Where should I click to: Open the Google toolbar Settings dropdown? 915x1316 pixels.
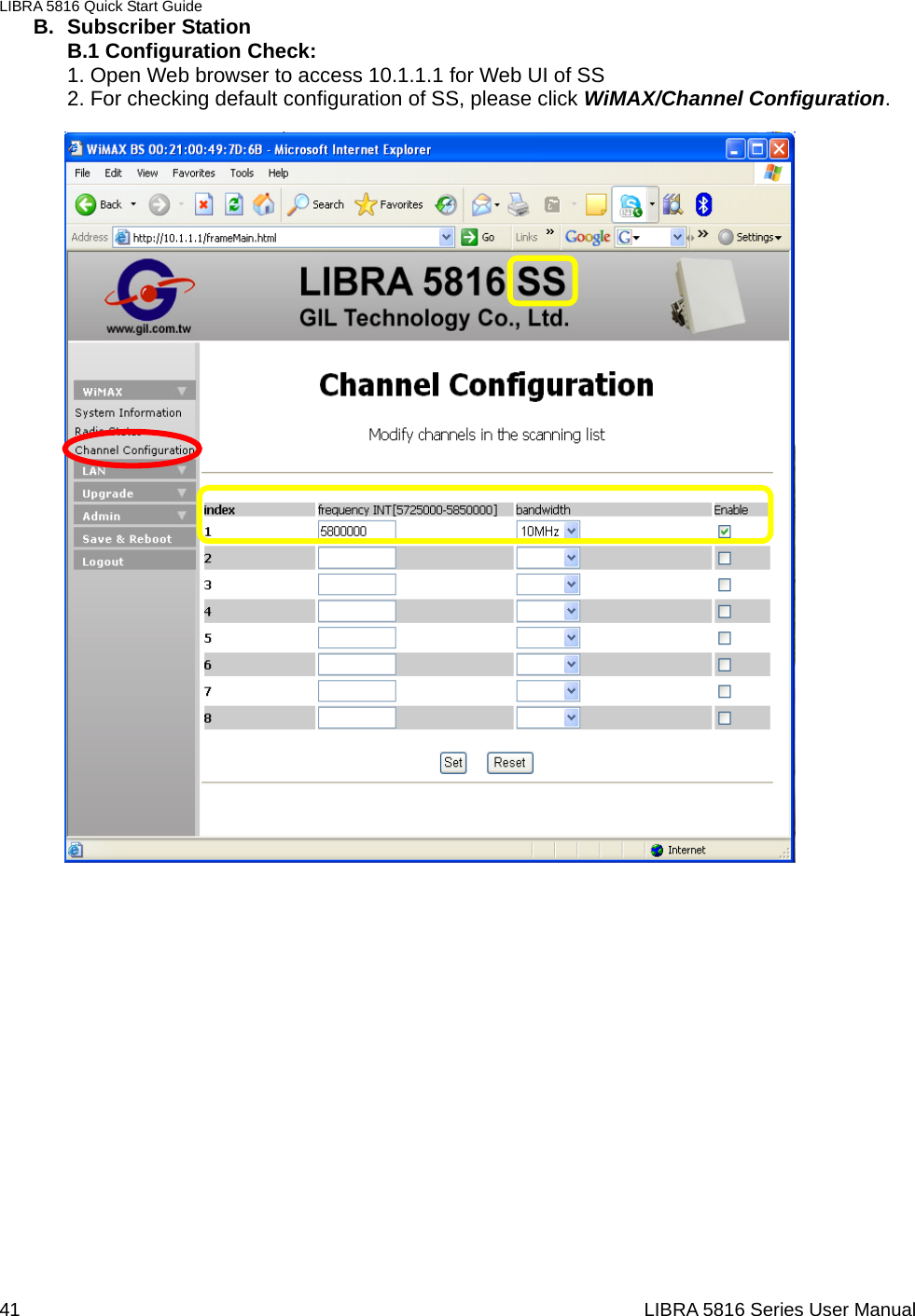[751, 237]
